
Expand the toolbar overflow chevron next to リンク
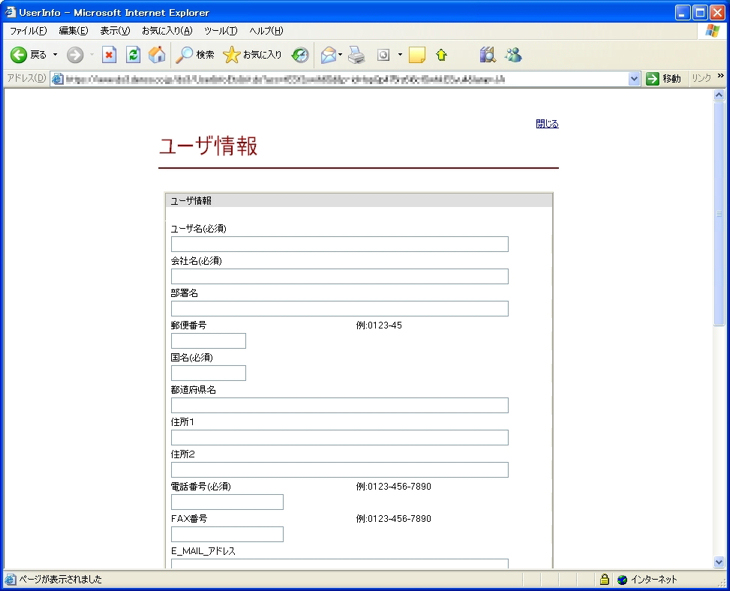click(720, 77)
